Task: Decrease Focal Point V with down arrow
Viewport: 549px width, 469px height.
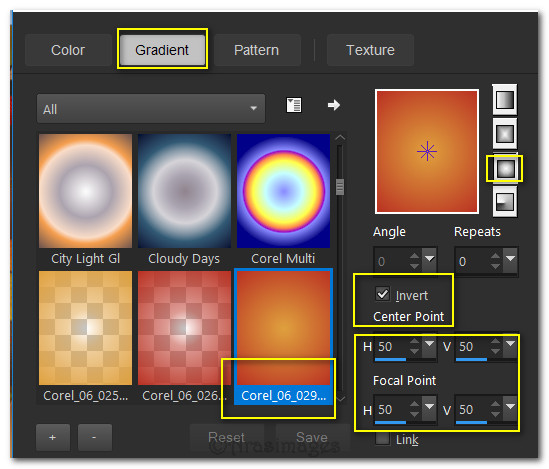Action: (495, 414)
